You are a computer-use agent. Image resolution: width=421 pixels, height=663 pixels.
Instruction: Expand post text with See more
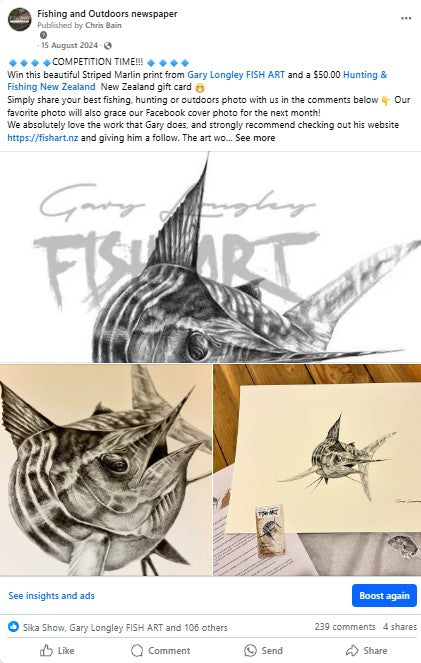(x=255, y=138)
